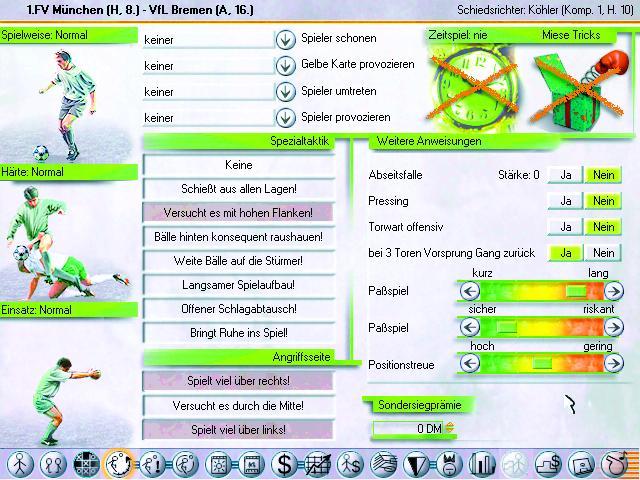
Task: Open the player with S symbol icon
Action: [350, 464]
